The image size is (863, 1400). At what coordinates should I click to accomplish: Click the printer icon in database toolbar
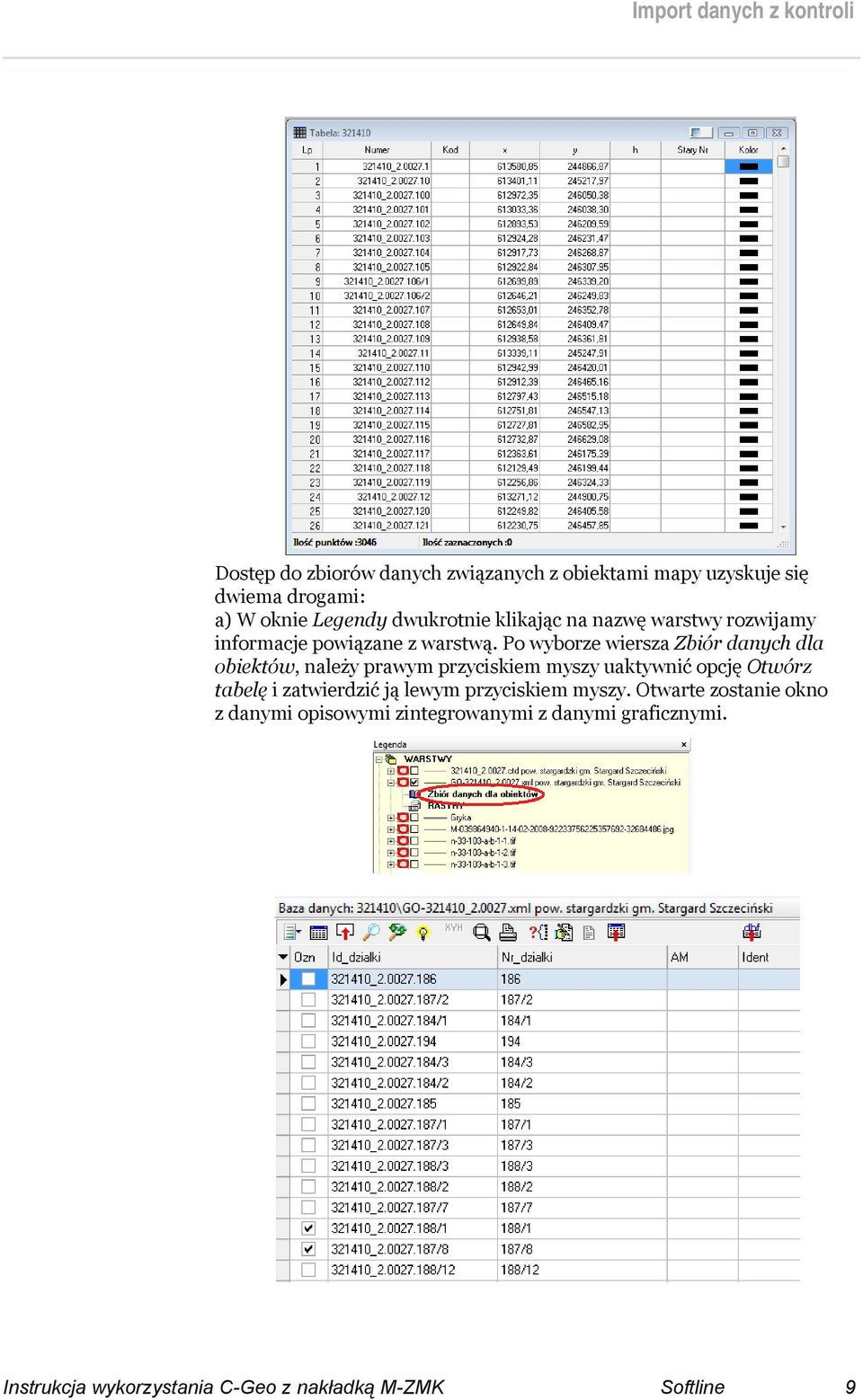(x=509, y=932)
